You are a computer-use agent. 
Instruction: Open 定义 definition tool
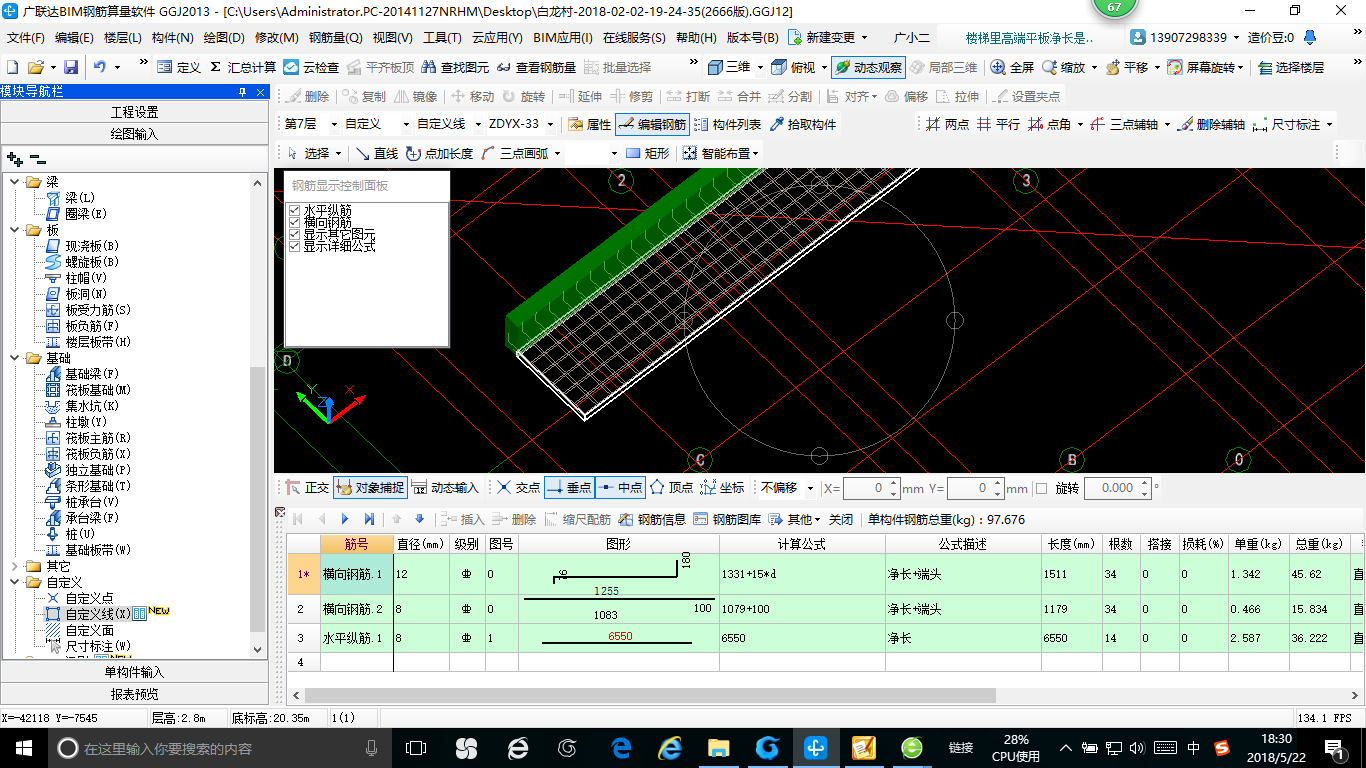(179, 67)
